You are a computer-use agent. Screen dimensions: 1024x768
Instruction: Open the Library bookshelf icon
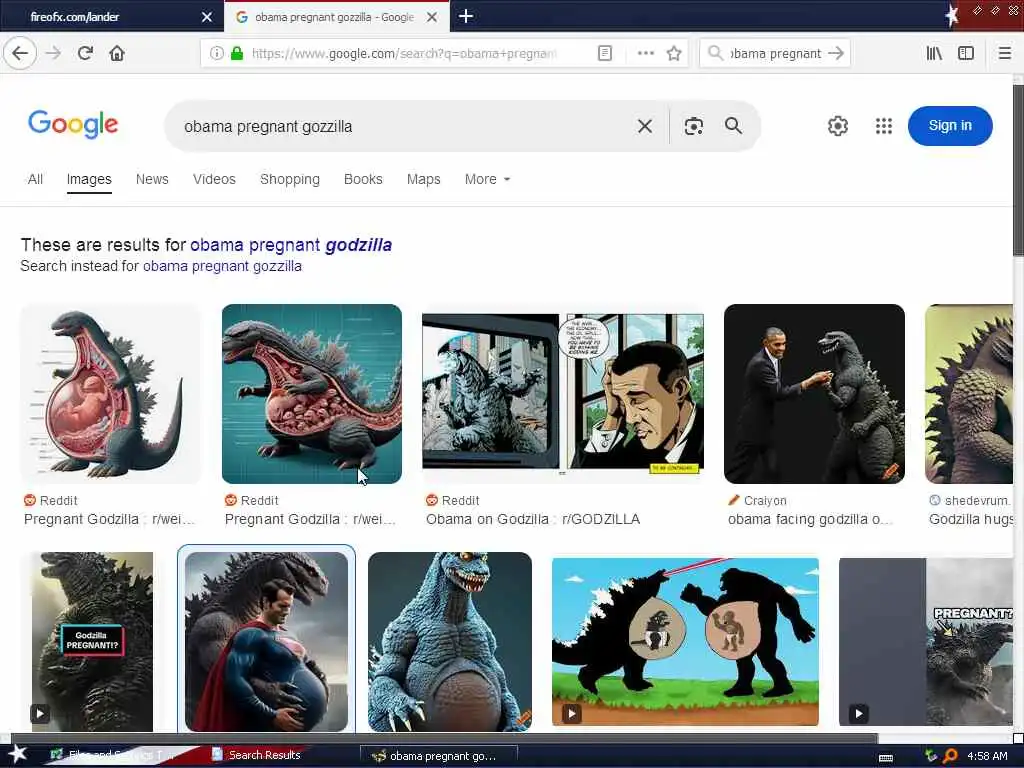tap(934, 54)
